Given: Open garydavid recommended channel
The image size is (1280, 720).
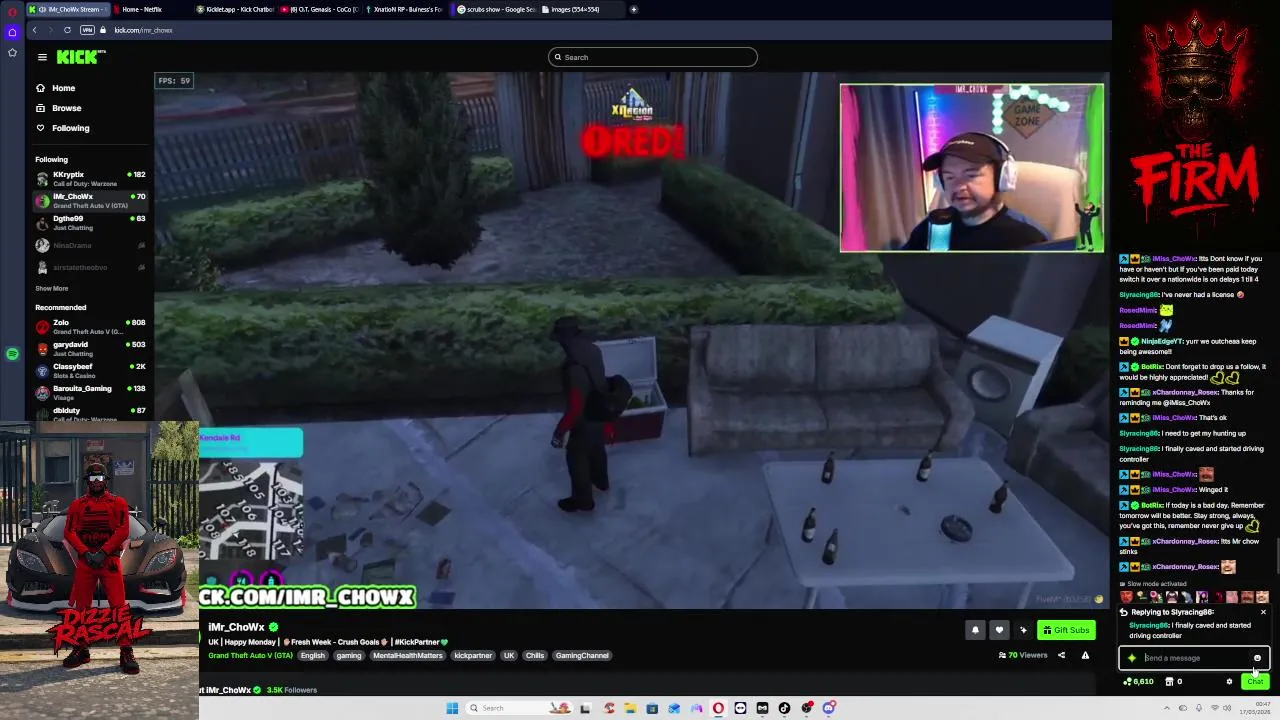Looking at the screenshot, I should (90, 348).
